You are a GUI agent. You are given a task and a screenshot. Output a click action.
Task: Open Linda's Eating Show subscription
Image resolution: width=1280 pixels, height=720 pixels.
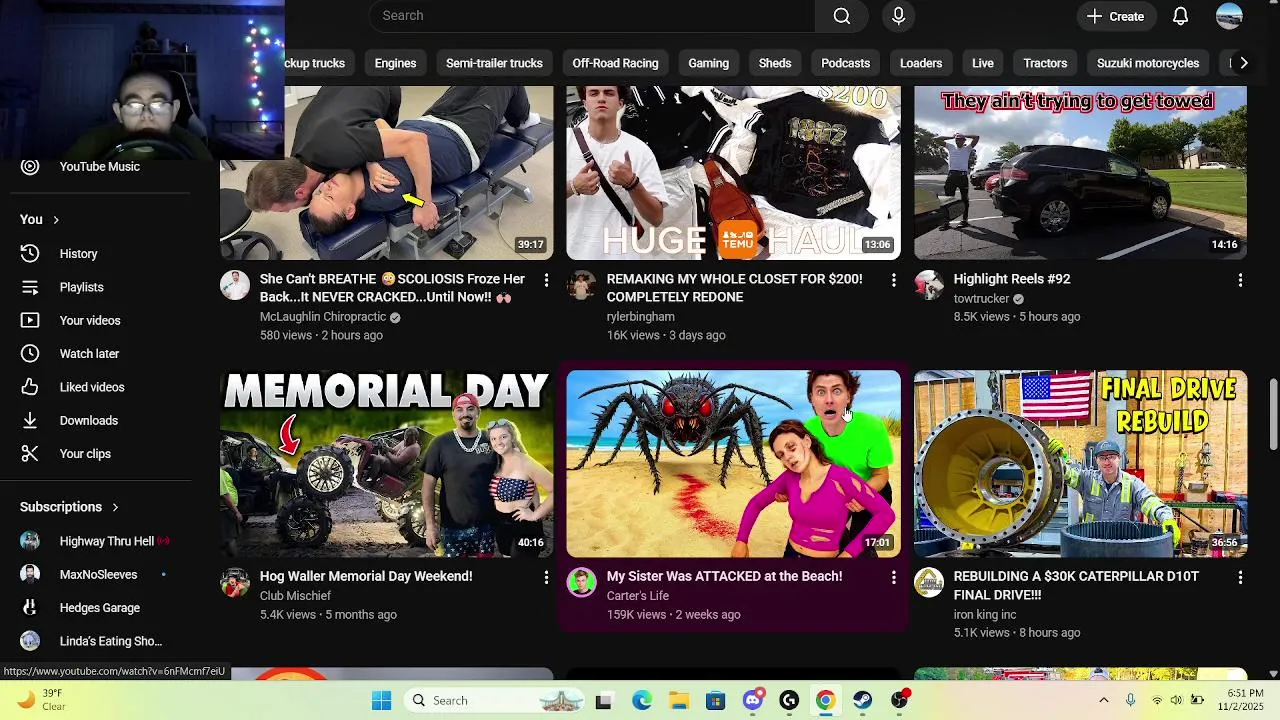point(110,641)
